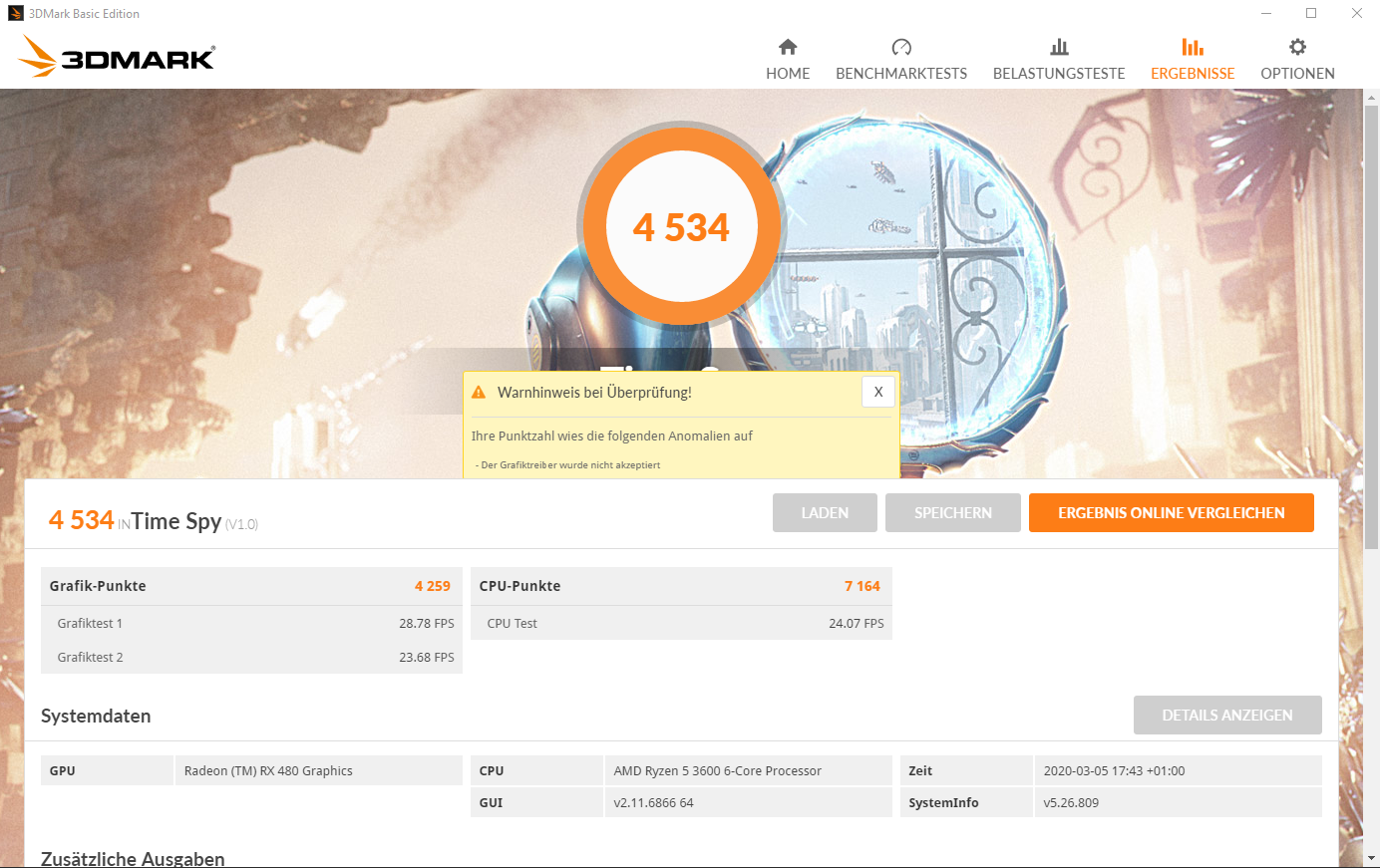Click the vertical scrollbar thumb
Viewport: 1380px width, 868px height.
point(1371,326)
